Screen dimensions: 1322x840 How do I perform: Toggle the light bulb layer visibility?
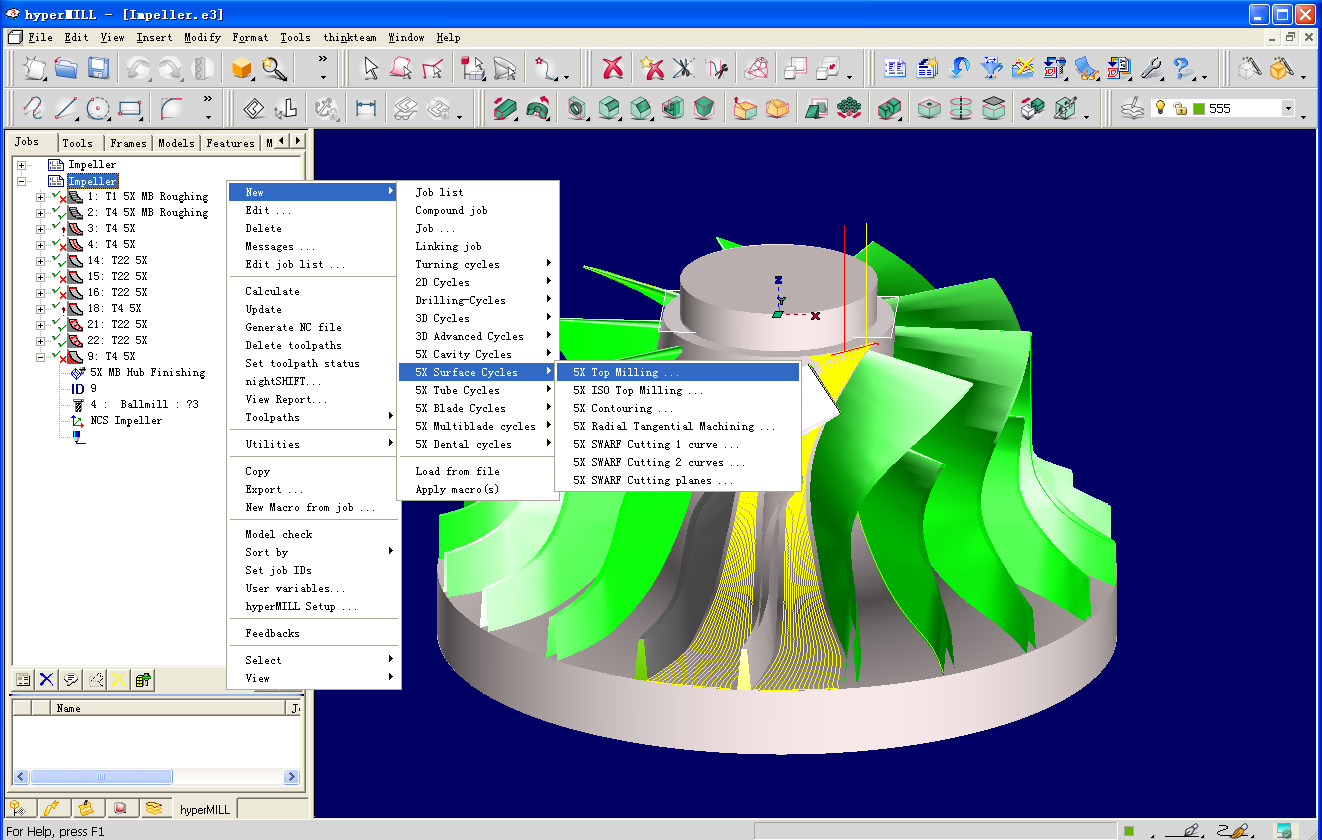pyautogui.click(x=1160, y=108)
